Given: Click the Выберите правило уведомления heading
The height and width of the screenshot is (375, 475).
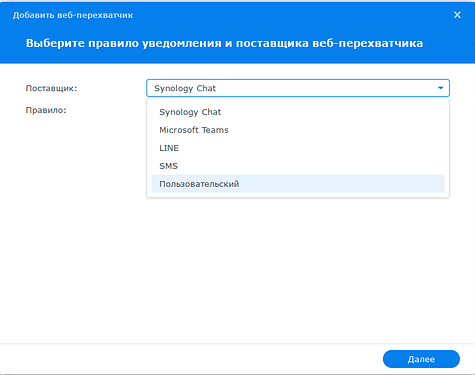Looking at the screenshot, I should click(x=224, y=43).
